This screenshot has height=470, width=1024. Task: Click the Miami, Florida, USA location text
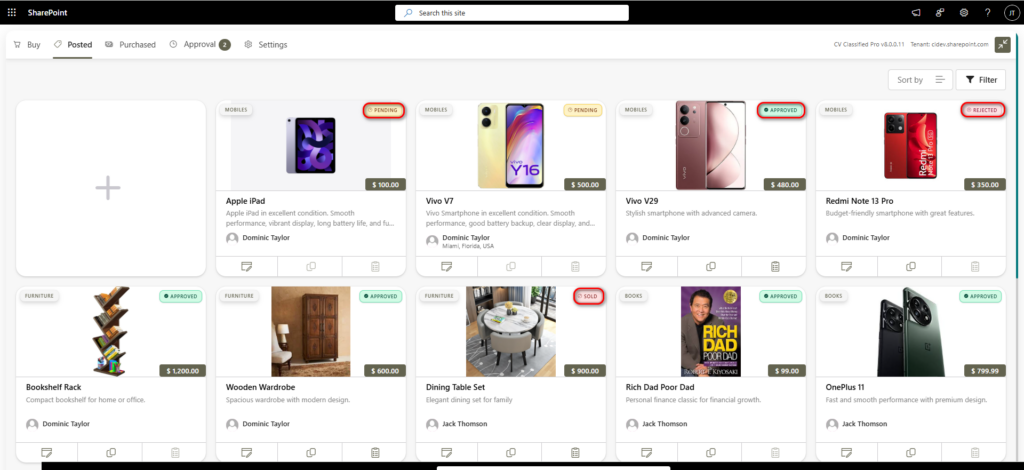pyautogui.click(x=468, y=246)
